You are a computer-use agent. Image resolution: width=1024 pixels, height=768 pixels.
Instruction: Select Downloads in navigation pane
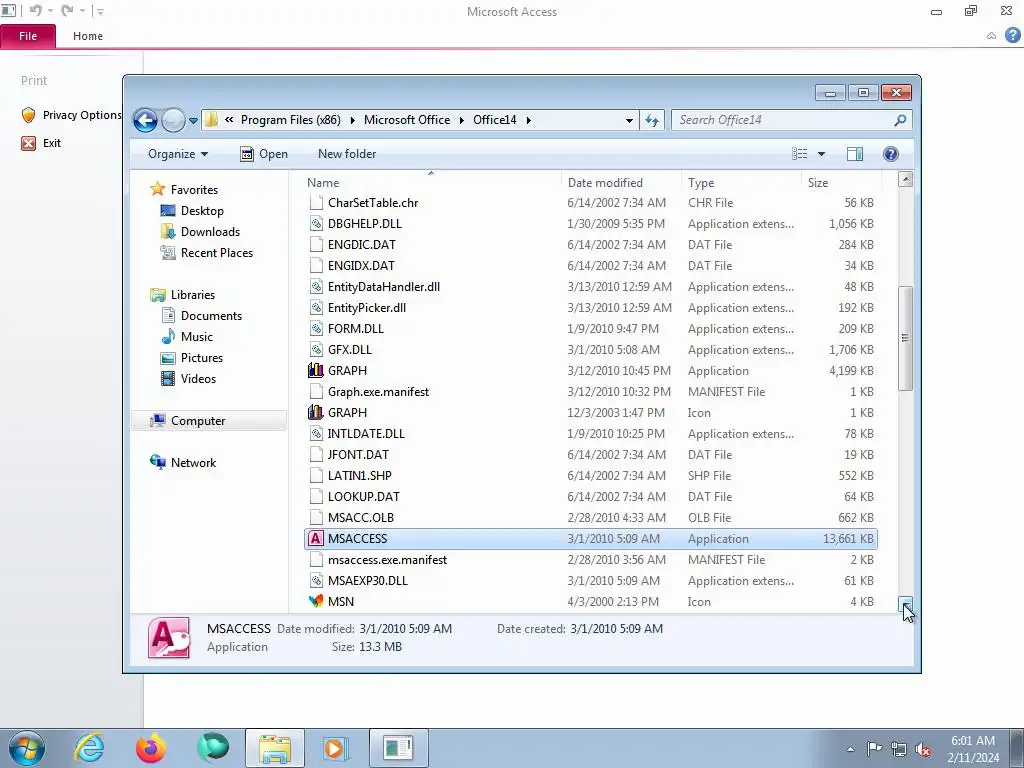tap(200, 232)
